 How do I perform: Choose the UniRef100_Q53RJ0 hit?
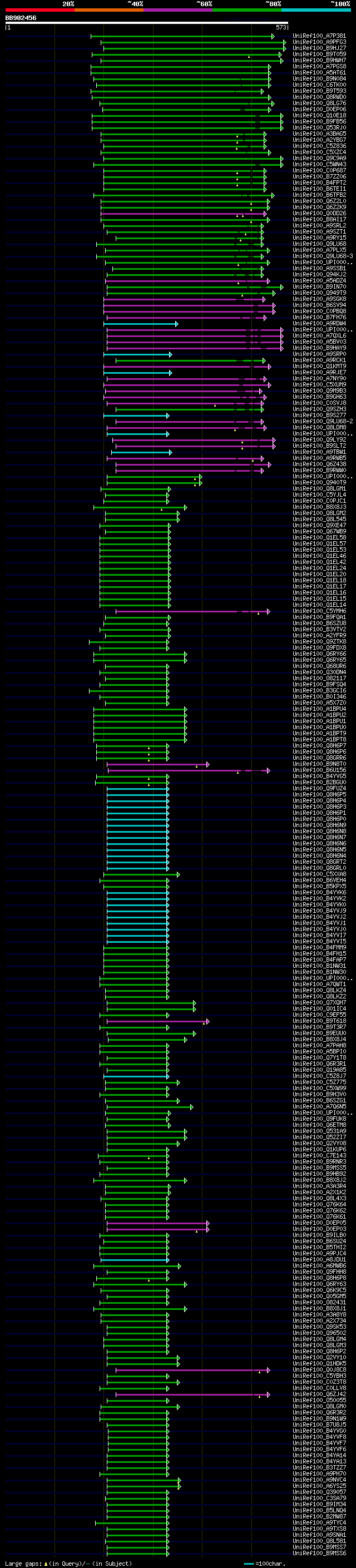(319, 128)
